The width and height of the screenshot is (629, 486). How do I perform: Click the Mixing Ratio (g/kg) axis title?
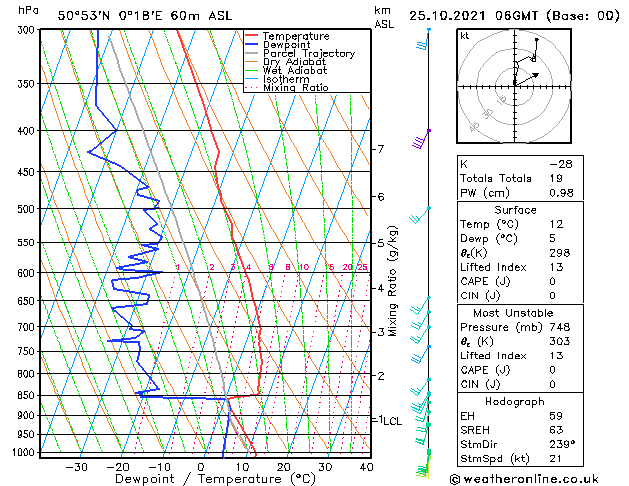(x=392, y=281)
